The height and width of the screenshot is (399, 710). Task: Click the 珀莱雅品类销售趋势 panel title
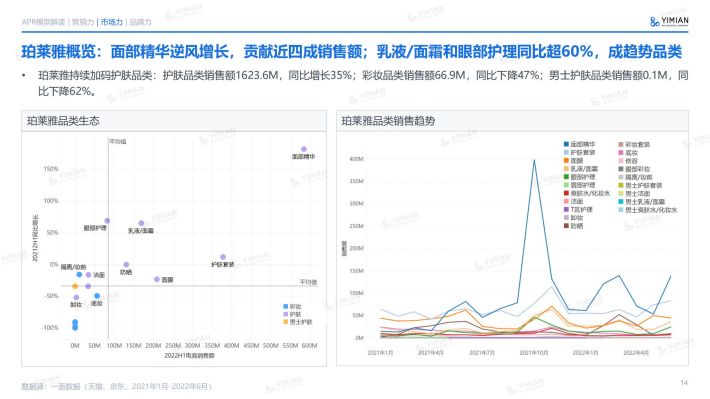click(388, 121)
